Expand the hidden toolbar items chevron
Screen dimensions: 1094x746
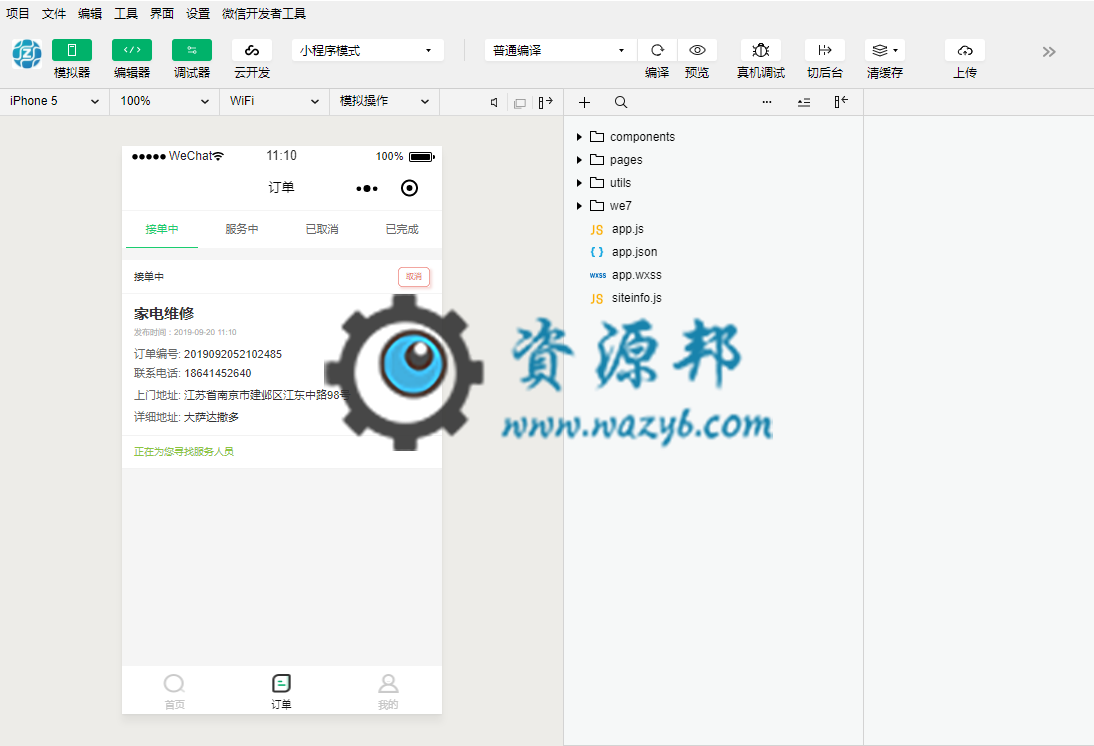[1049, 52]
